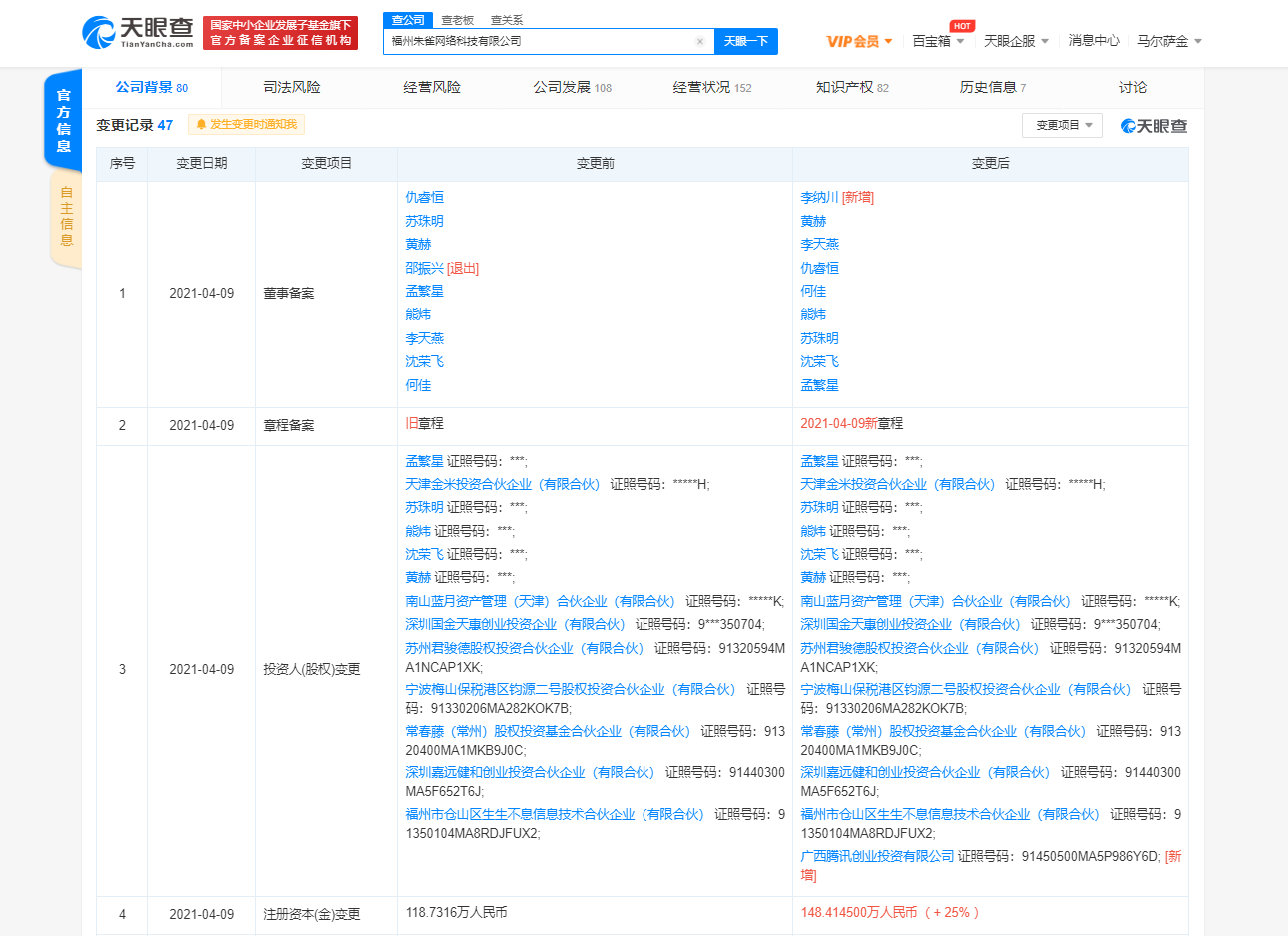
Task: Switch to 知识产权 tab
Action: point(852,88)
